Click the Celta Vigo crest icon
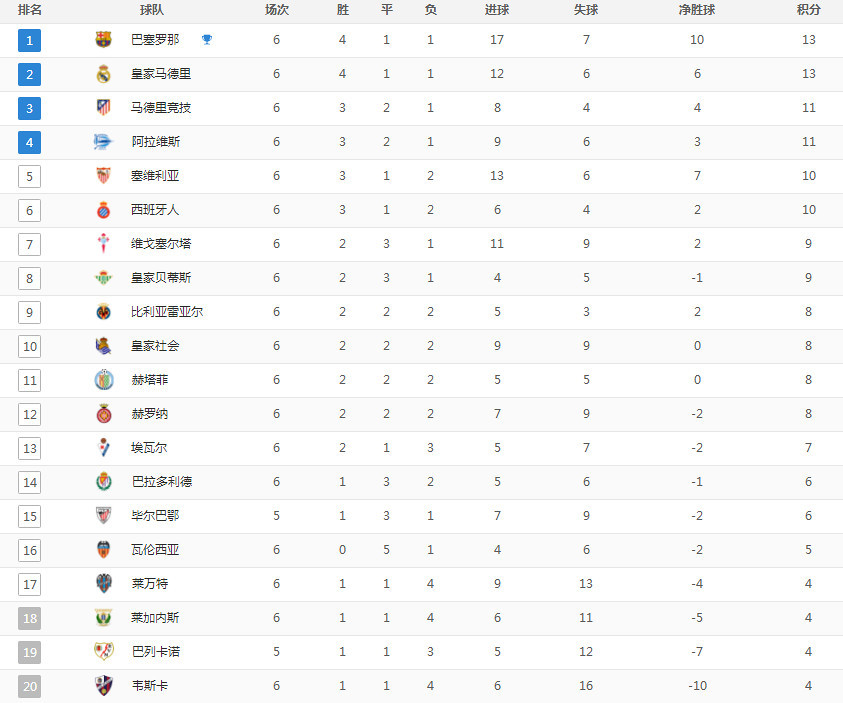This screenshot has width=843, height=703. 103,243
